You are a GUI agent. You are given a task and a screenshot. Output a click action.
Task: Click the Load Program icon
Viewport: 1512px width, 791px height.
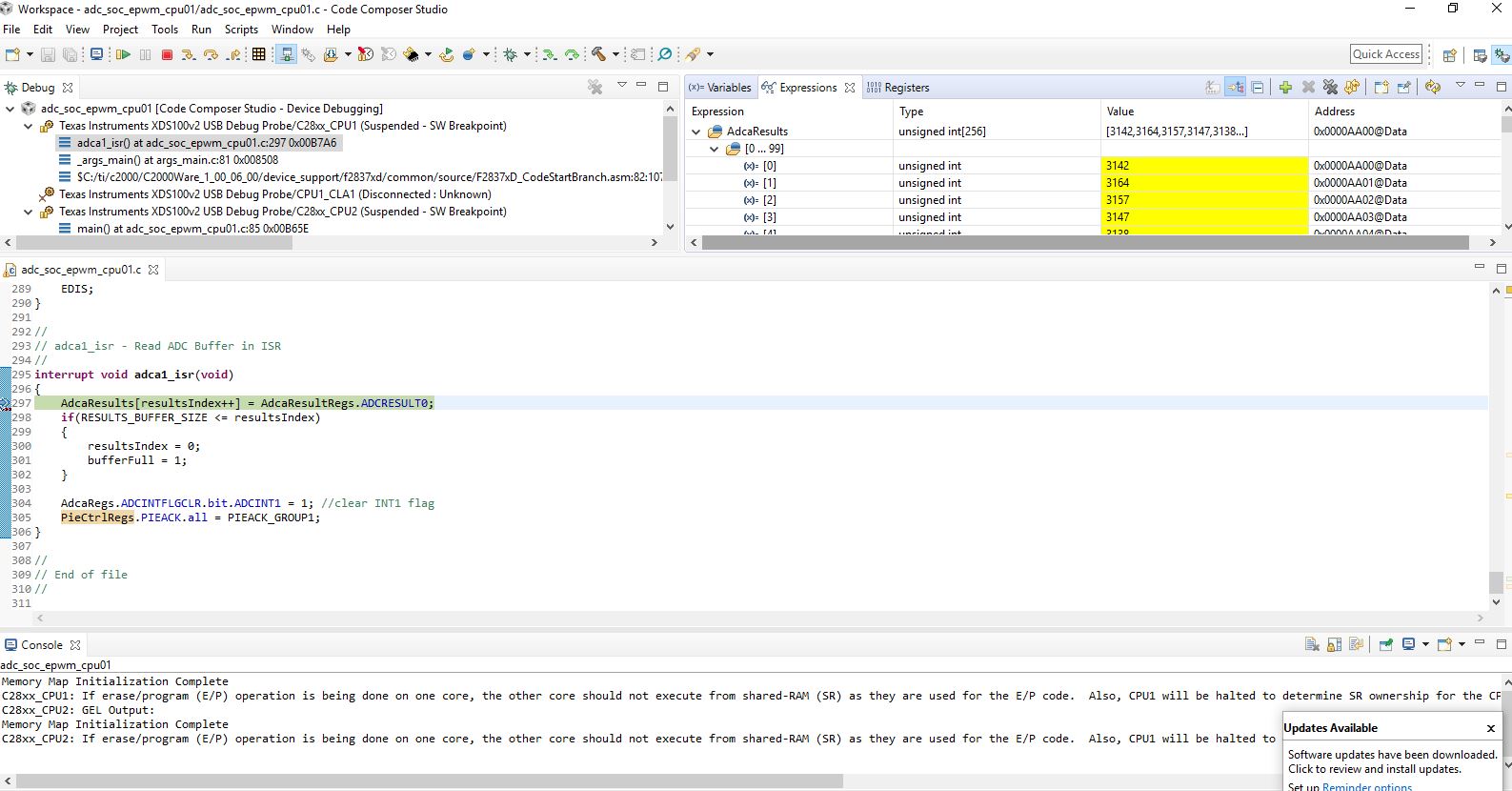click(x=331, y=54)
